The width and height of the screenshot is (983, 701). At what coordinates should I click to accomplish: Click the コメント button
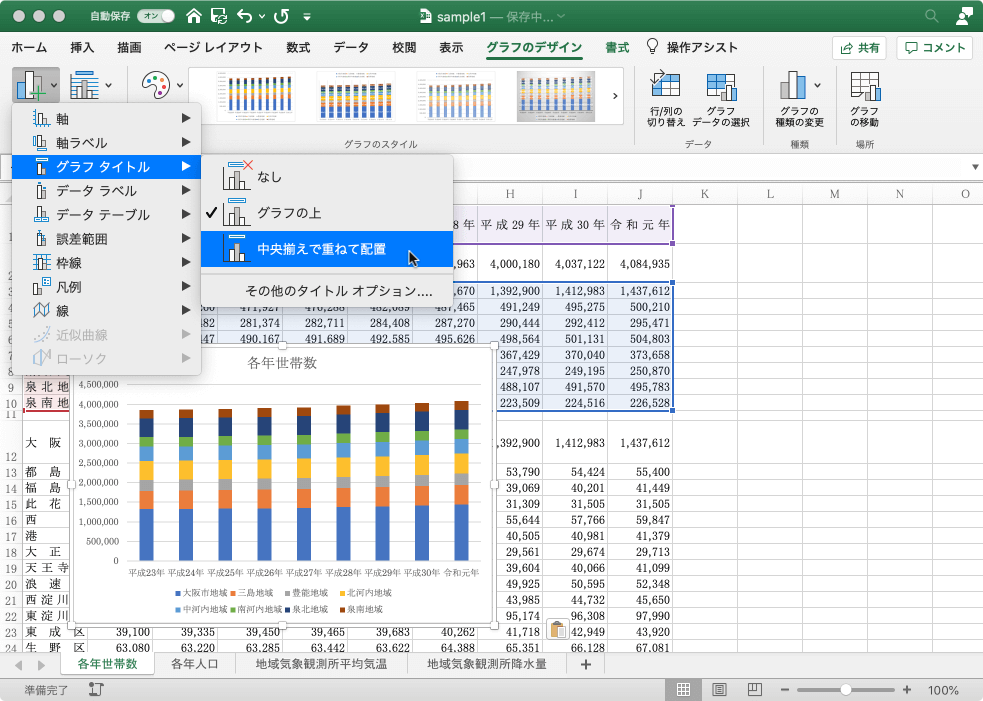point(935,47)
